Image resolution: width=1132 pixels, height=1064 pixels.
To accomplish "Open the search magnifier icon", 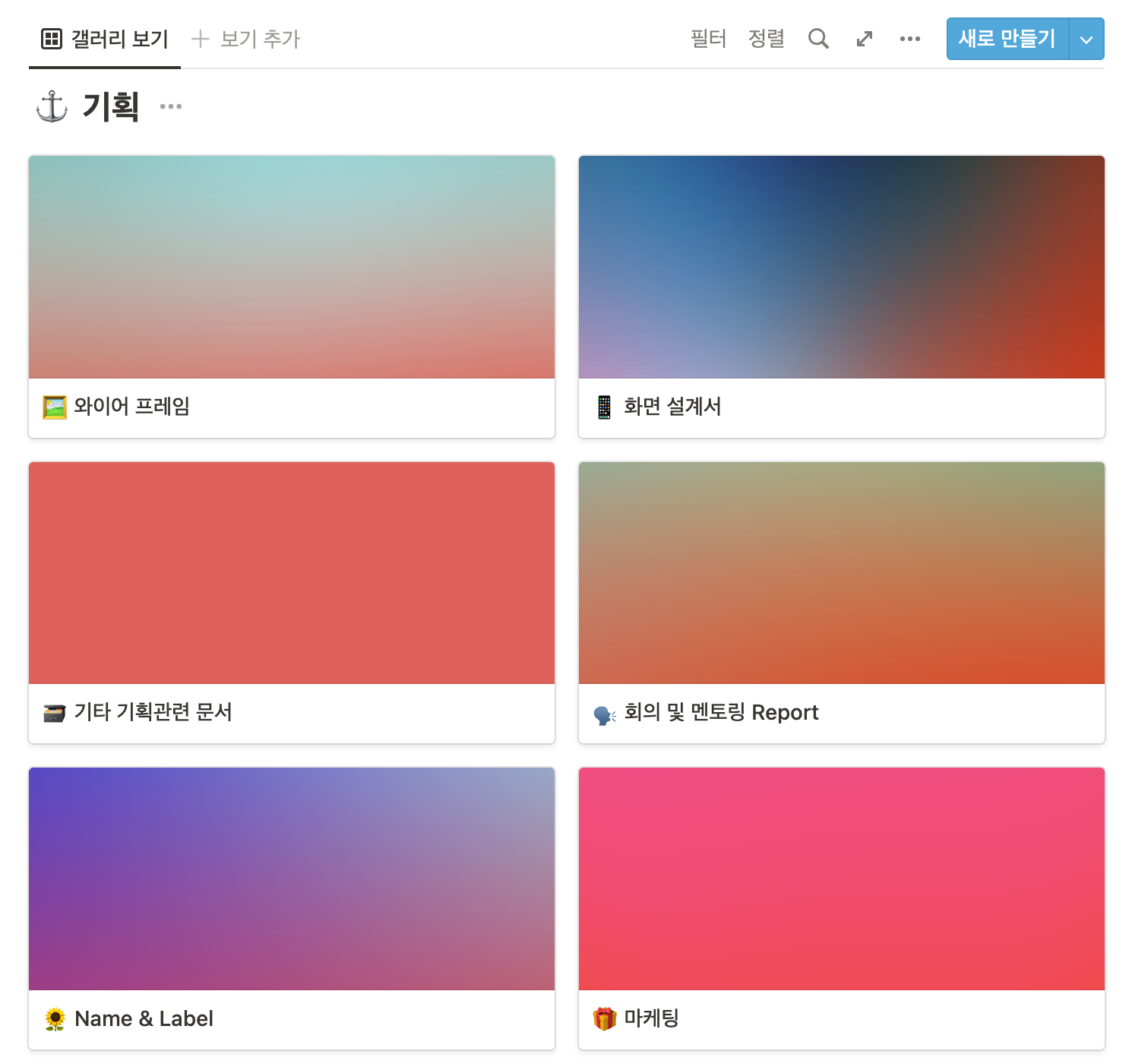I will [x=818, y=39].
